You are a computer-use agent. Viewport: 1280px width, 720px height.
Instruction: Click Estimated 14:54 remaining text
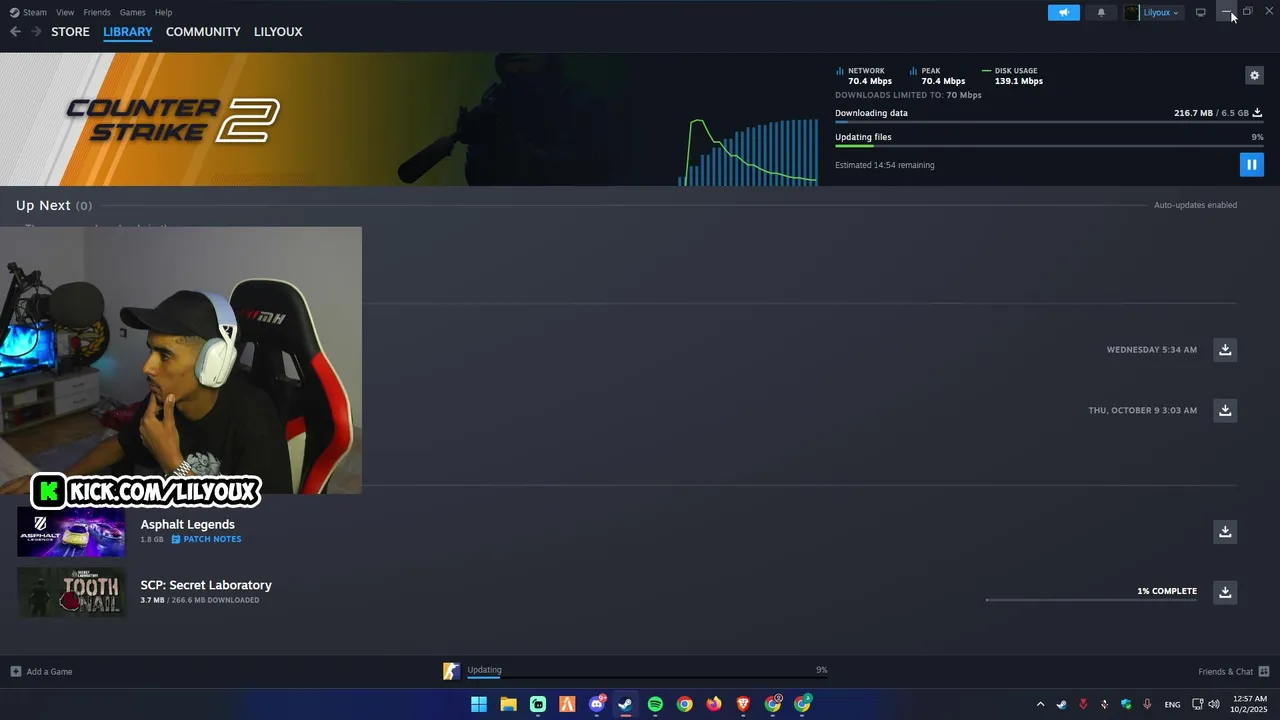pyautogui.click(x=884, y=165)
